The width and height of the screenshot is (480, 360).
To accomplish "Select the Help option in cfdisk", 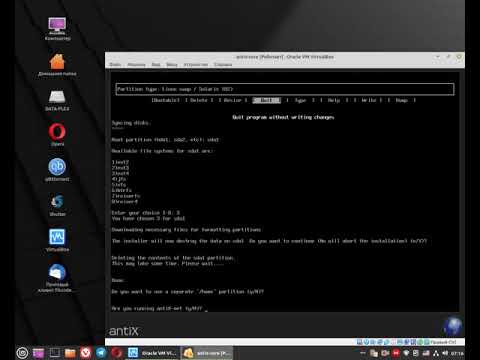I will click(x=334, y=100).
